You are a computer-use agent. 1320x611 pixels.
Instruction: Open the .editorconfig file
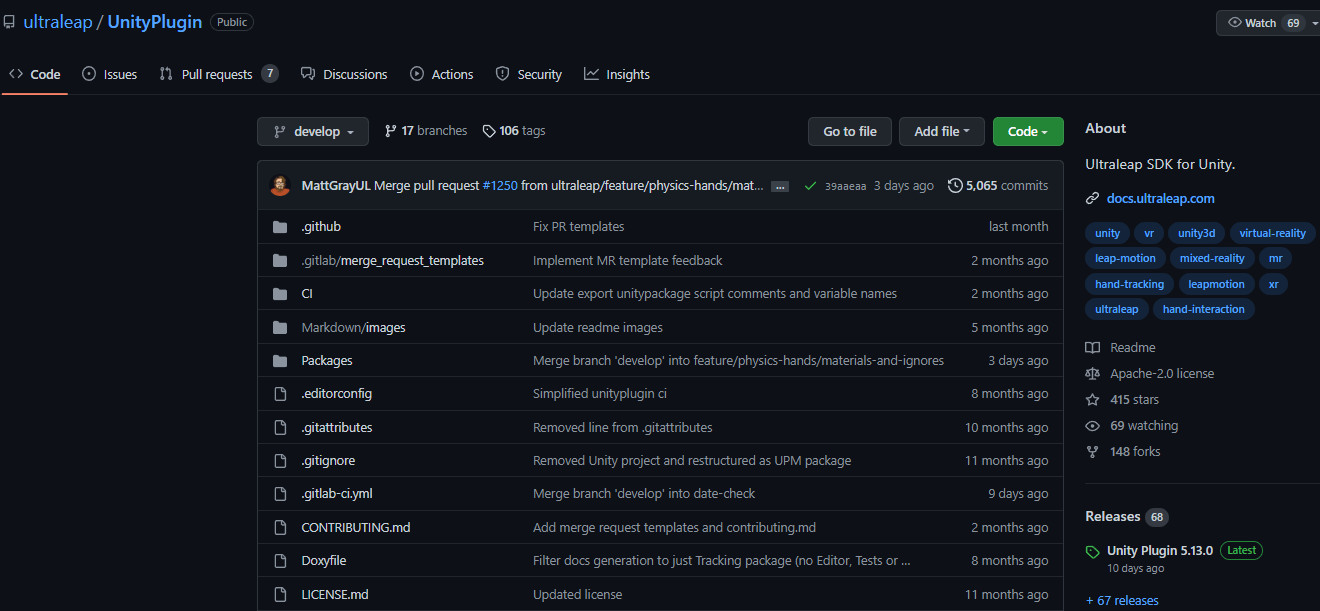click(x=337, y=394)
